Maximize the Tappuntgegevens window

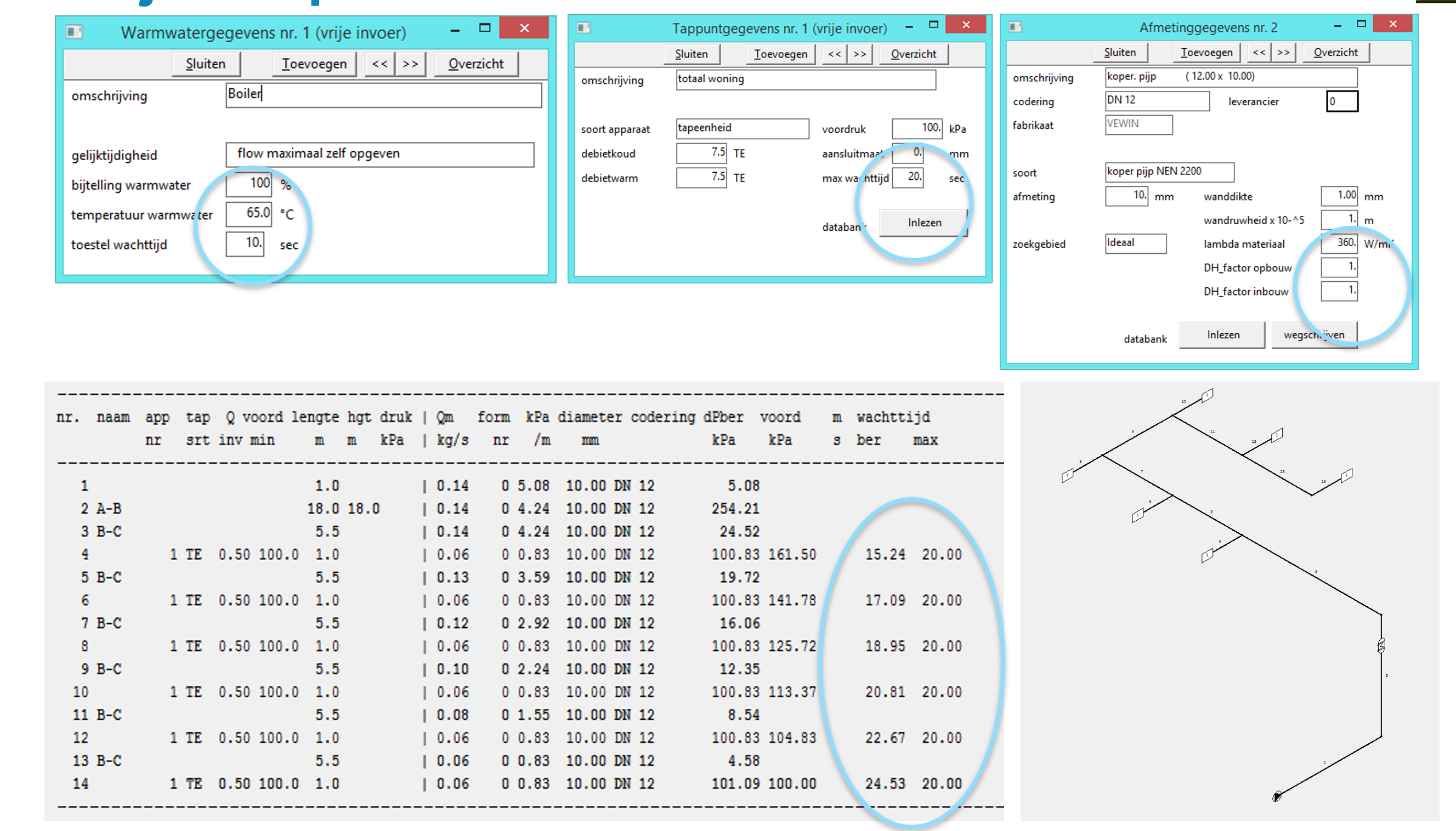[x=933, y=25]
